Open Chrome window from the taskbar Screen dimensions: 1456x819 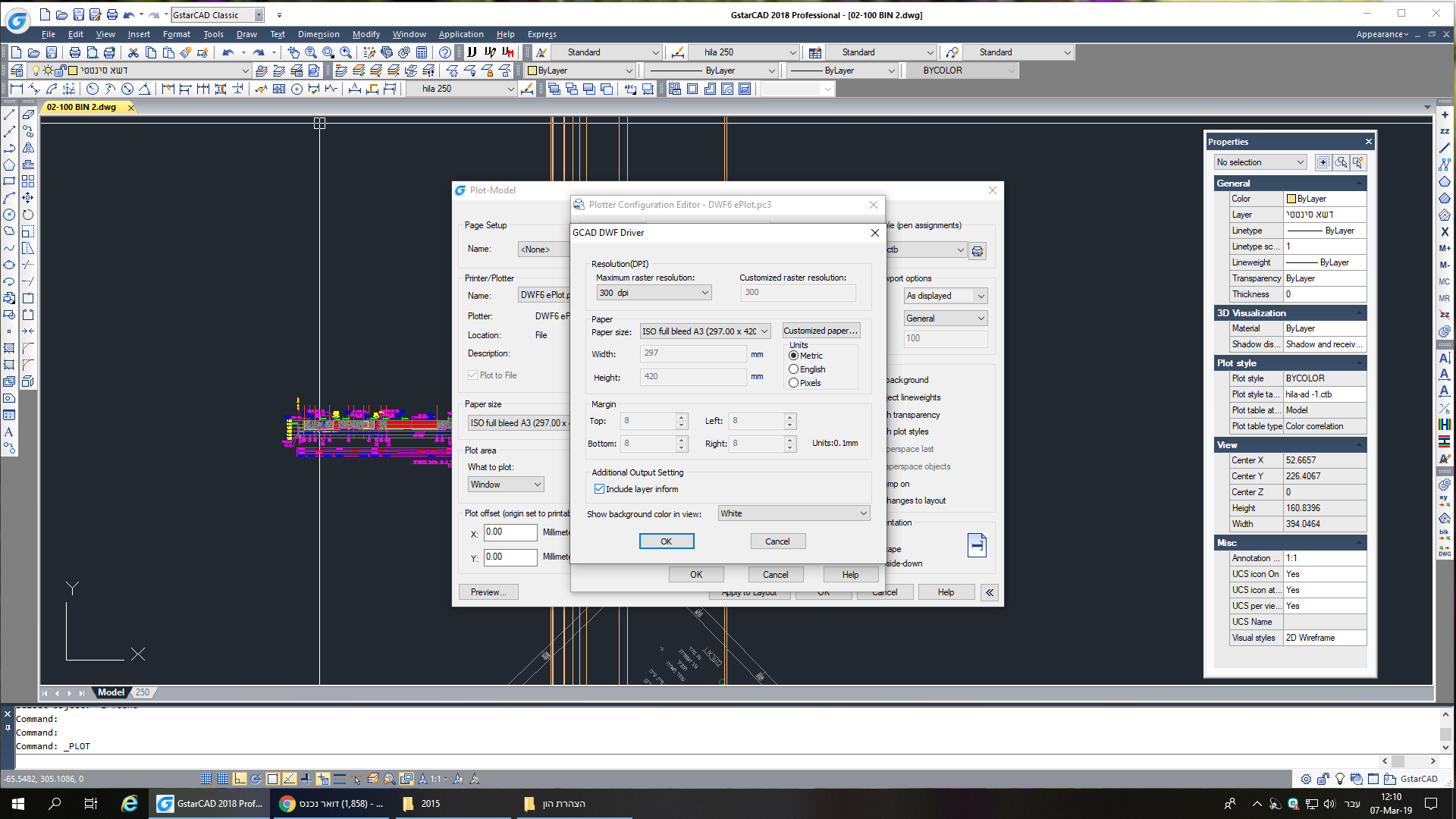click(331, 803)
